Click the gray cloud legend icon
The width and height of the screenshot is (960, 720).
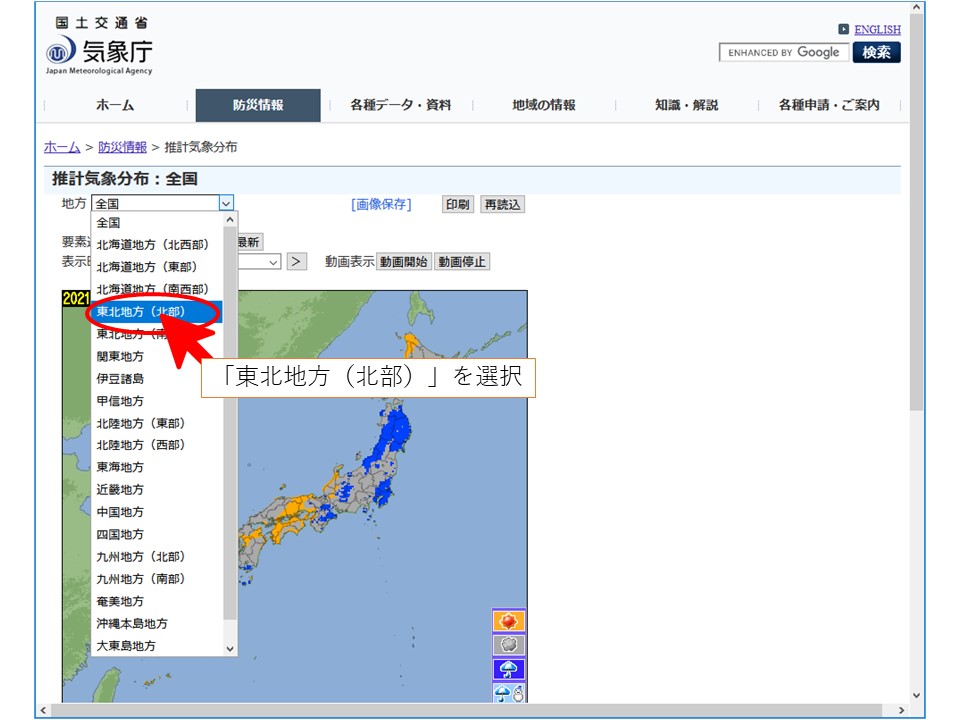[x=509, y=645]
